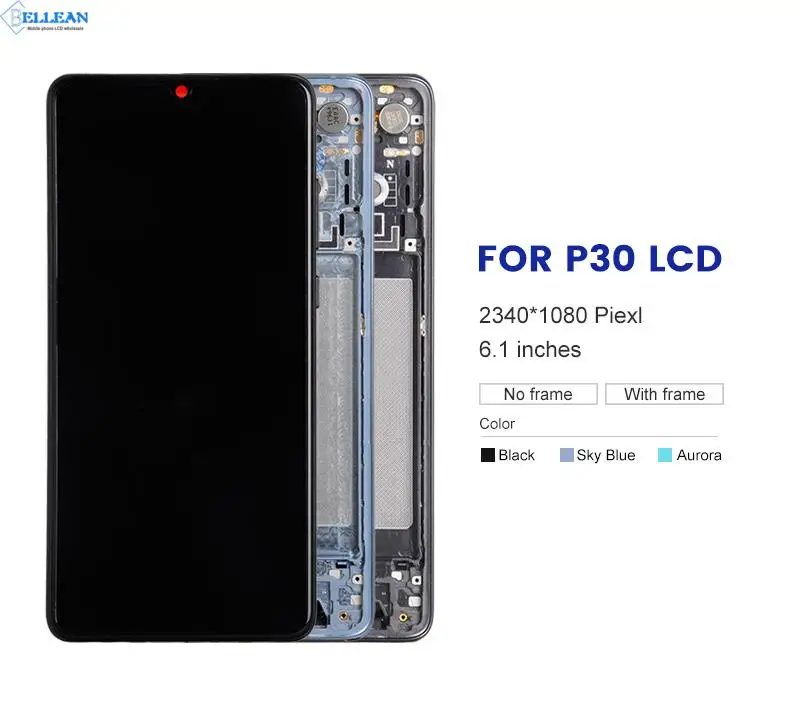Select the With frame option

664,394
